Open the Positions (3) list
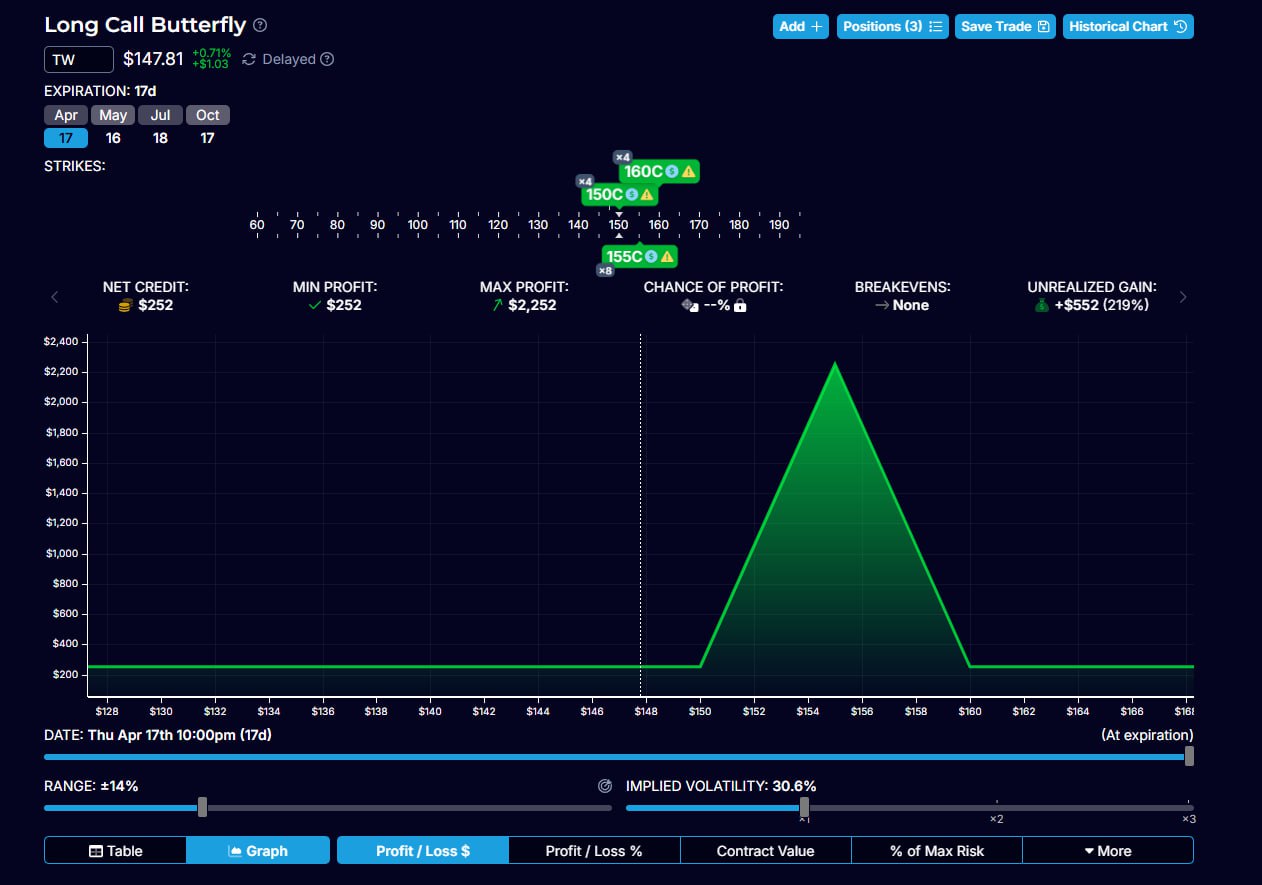Image resolution: width=1262 pixels, height=885 pixels. point(892,27)
